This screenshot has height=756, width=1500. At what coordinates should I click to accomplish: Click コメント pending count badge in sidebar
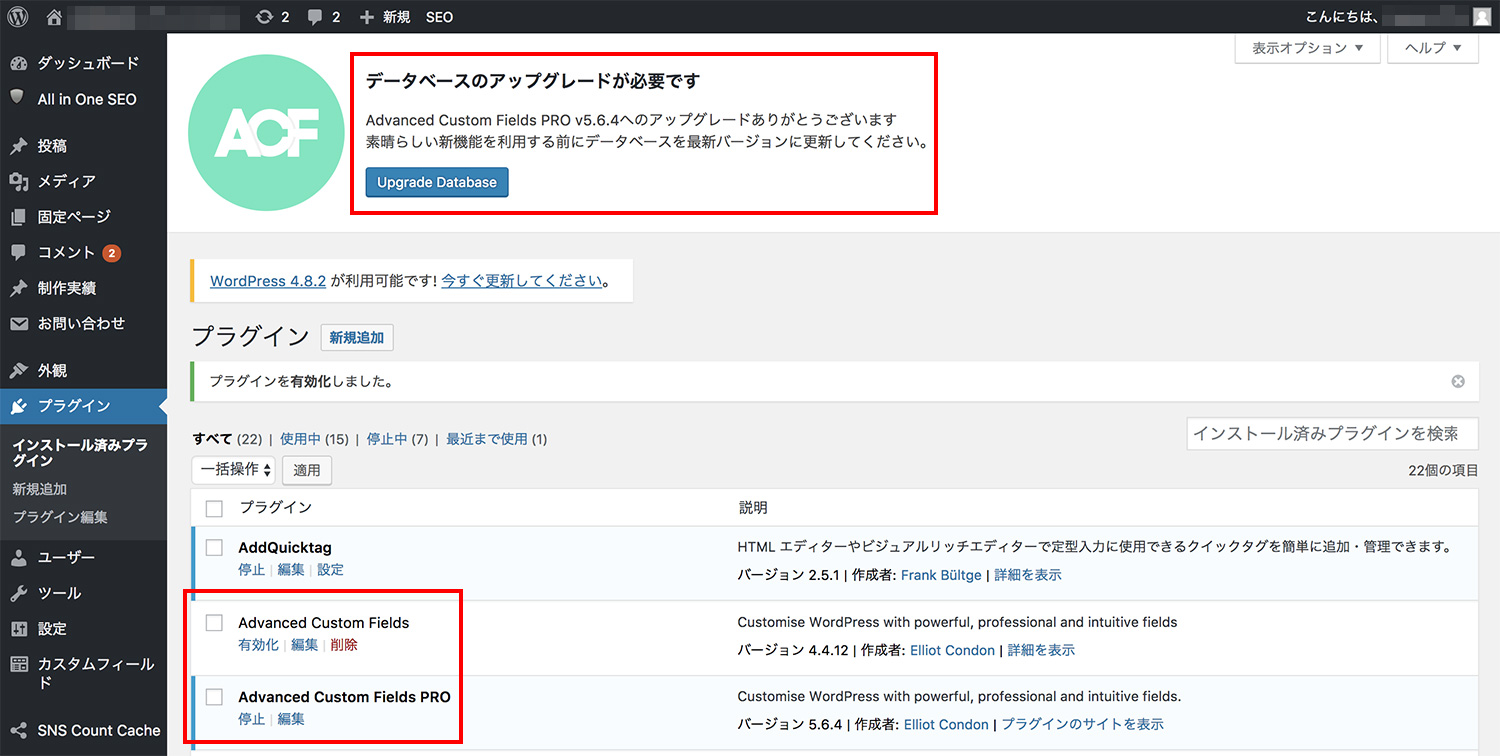tap(111, 253)
